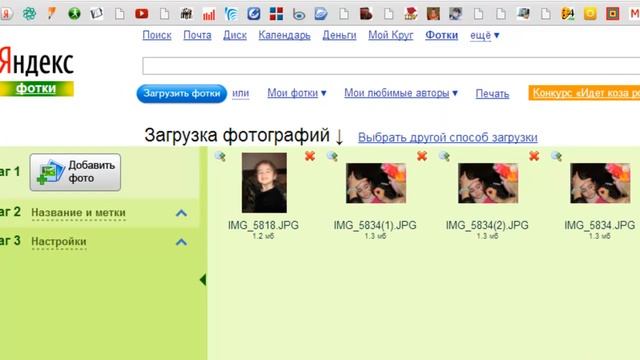Open the Мои фотки dropdown
This screenshot has width=640, height=360.
(297, 93)
